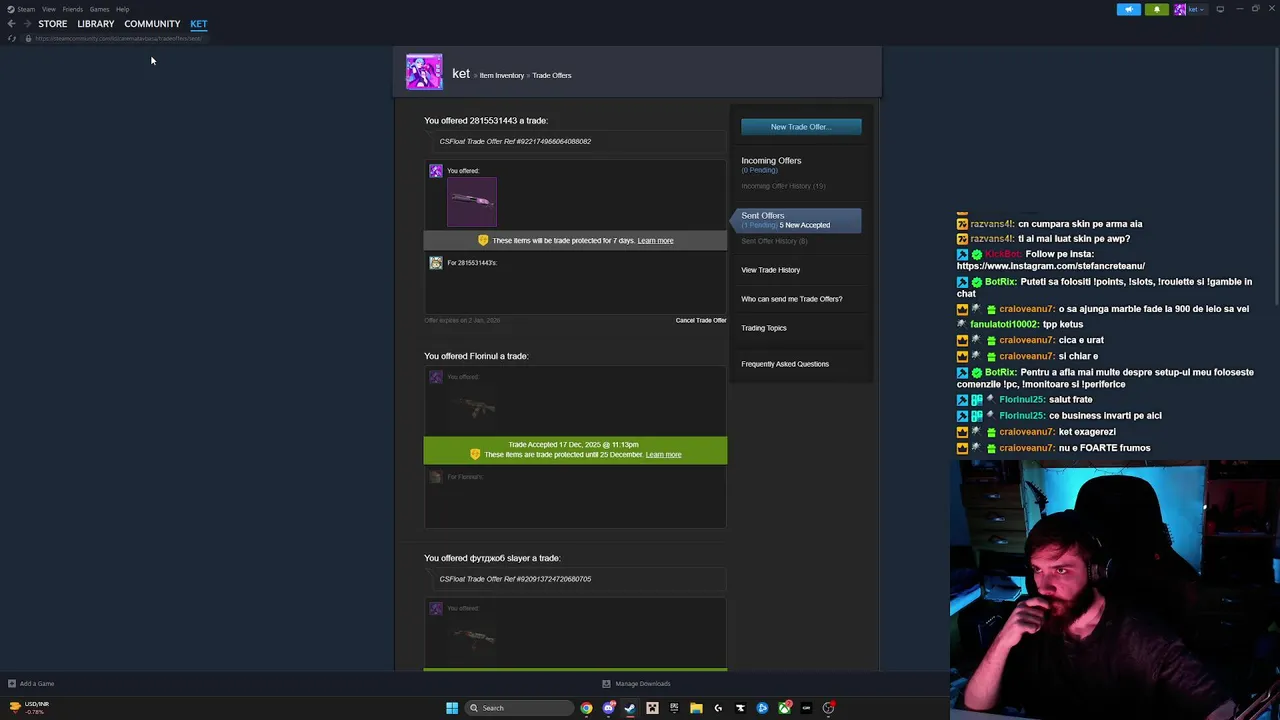The width and height of the screenshot is (1280, 720).
Task: Open the Friends menu
Action: coord(72,9)
